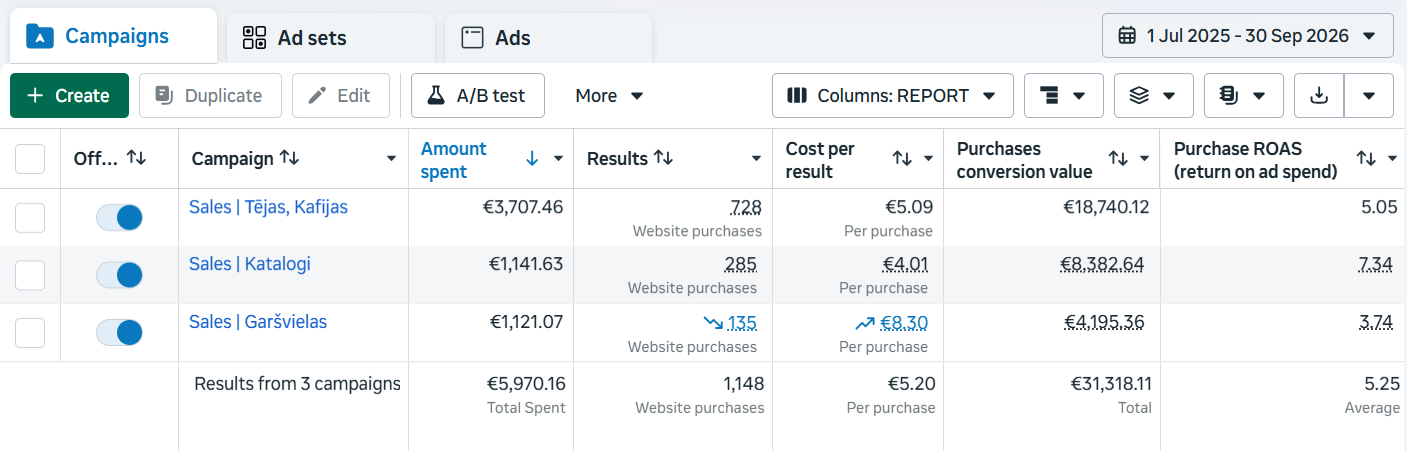Screen dimensions: 1407x451
Task: Click the €8,382.64 conversion value
Action: click(1102, 265)
